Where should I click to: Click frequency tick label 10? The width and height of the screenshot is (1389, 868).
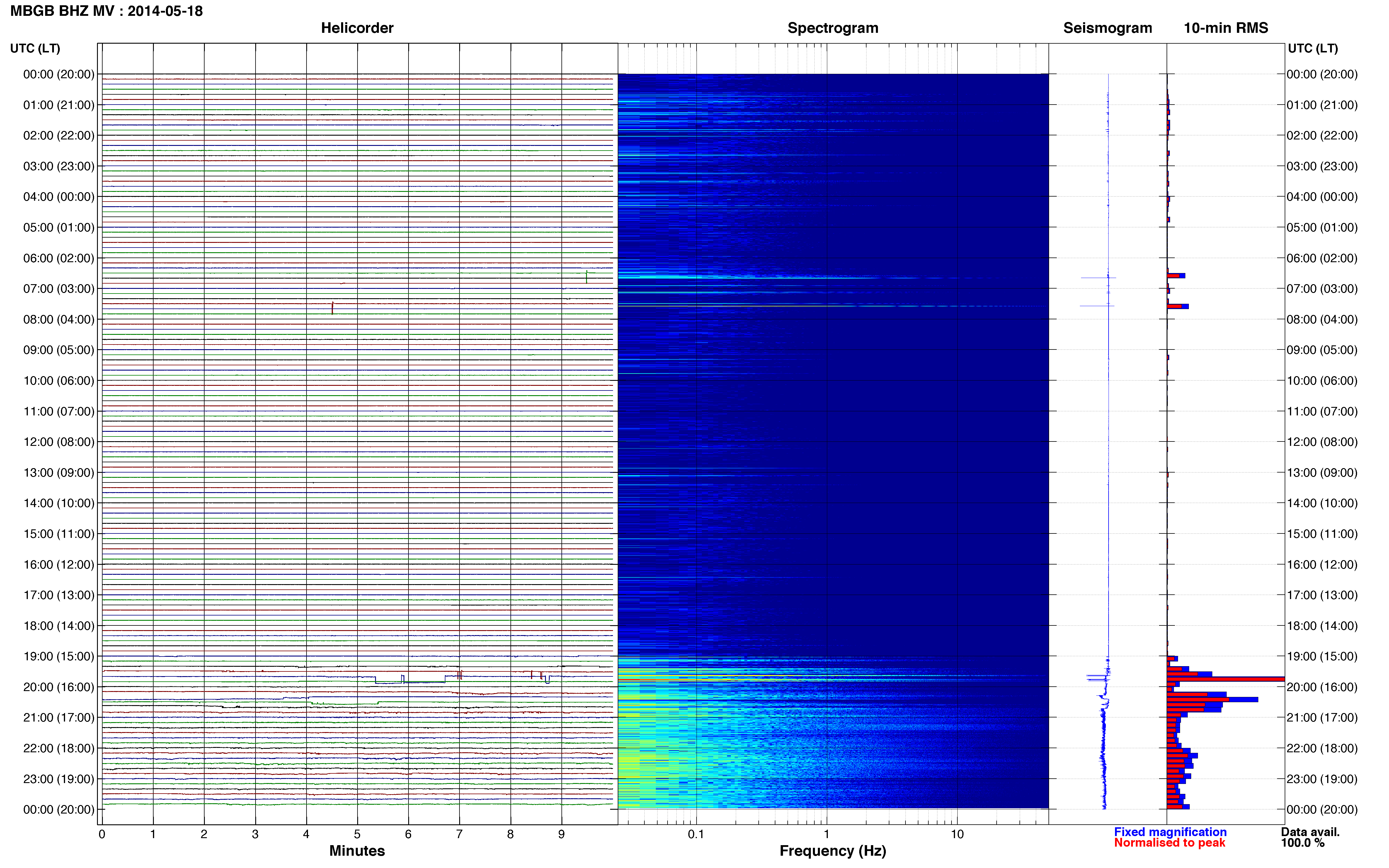(957, 834)
